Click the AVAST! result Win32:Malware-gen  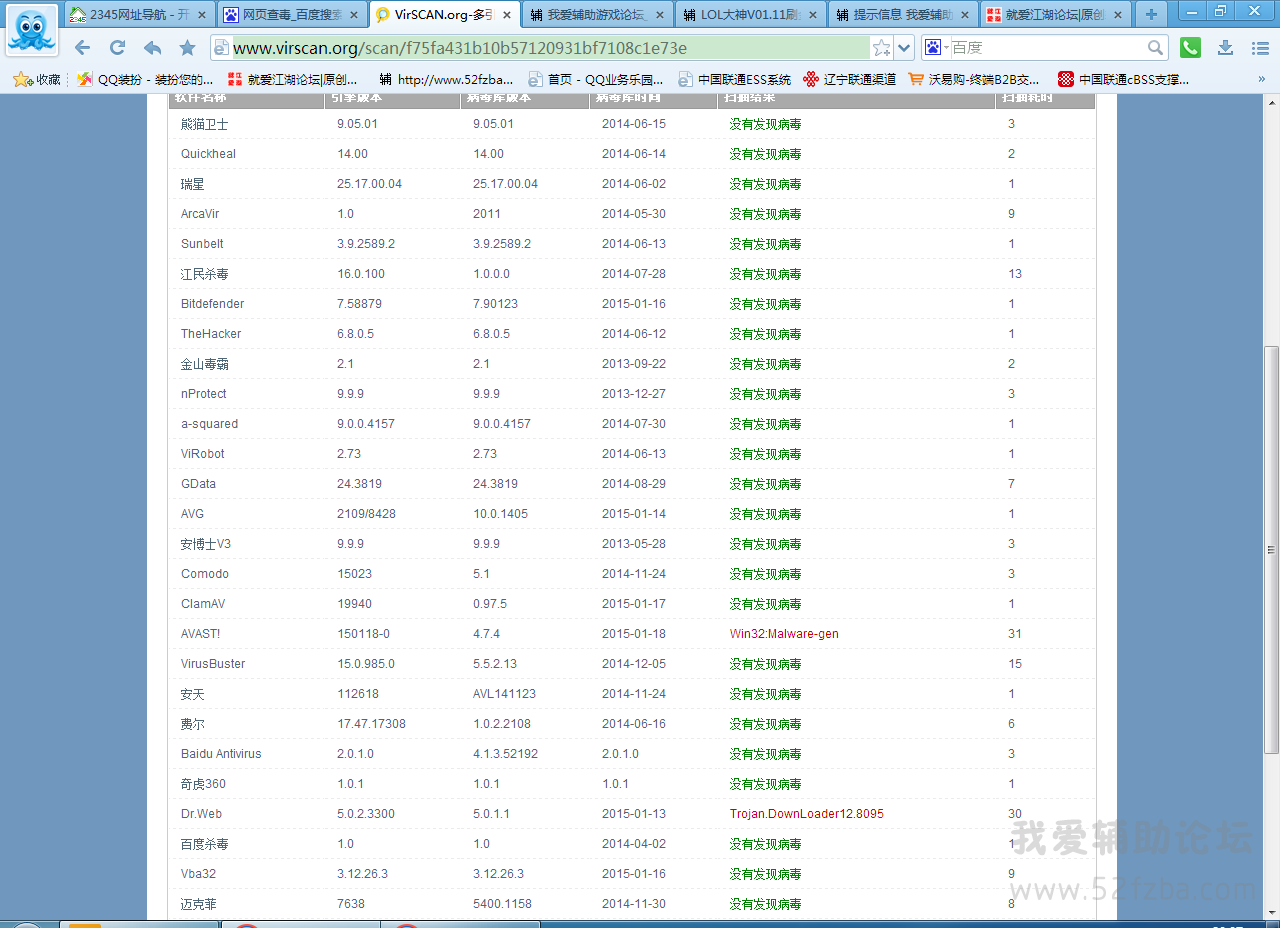click(x=784, y=634)
